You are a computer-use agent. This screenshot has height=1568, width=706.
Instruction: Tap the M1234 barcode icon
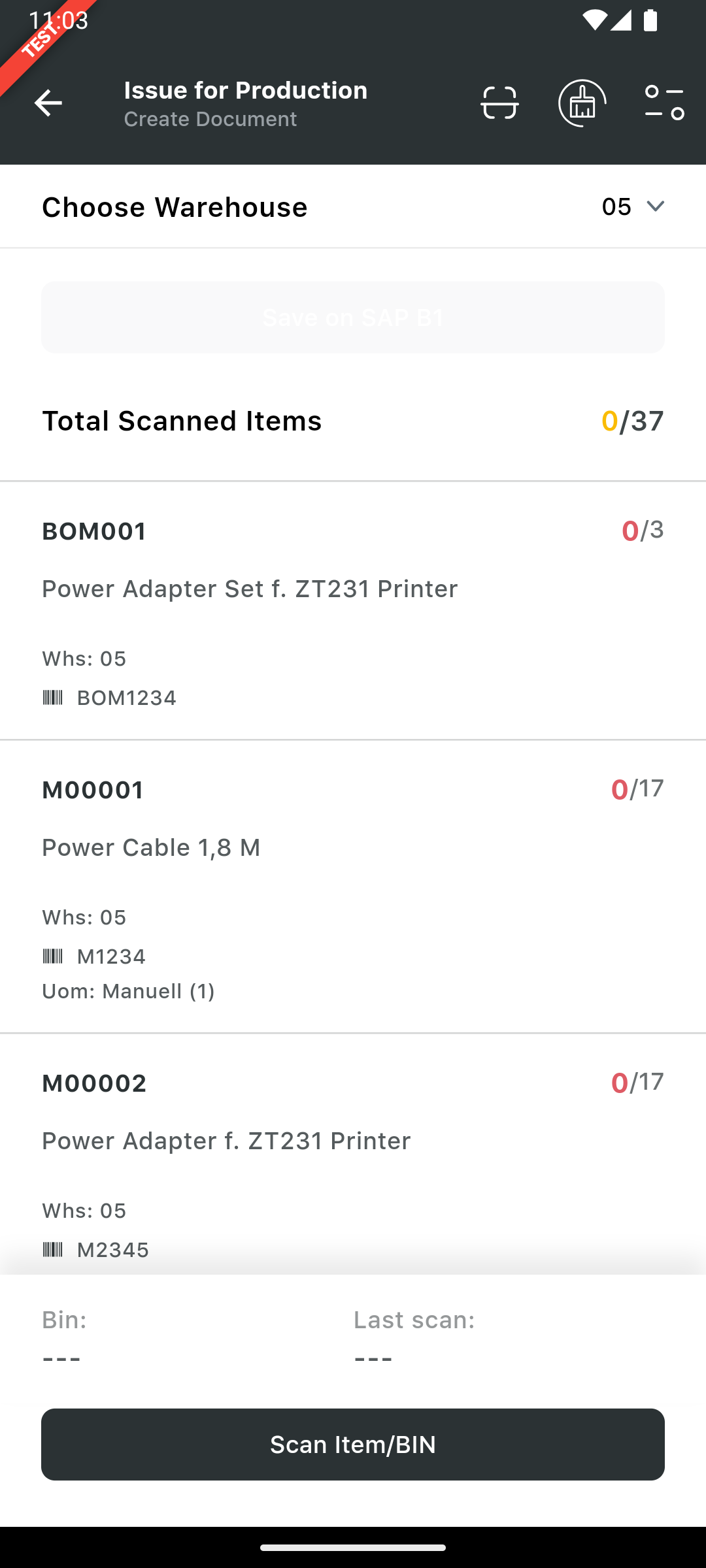[52, 956]
